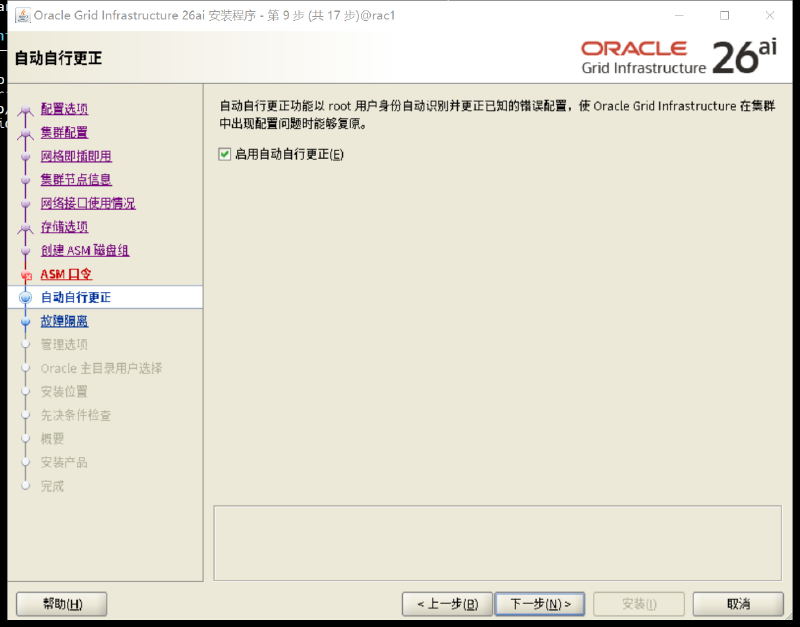Click the 下一步(N) button
The height and width of the screenshot is (627, 800).
(540, 604)
